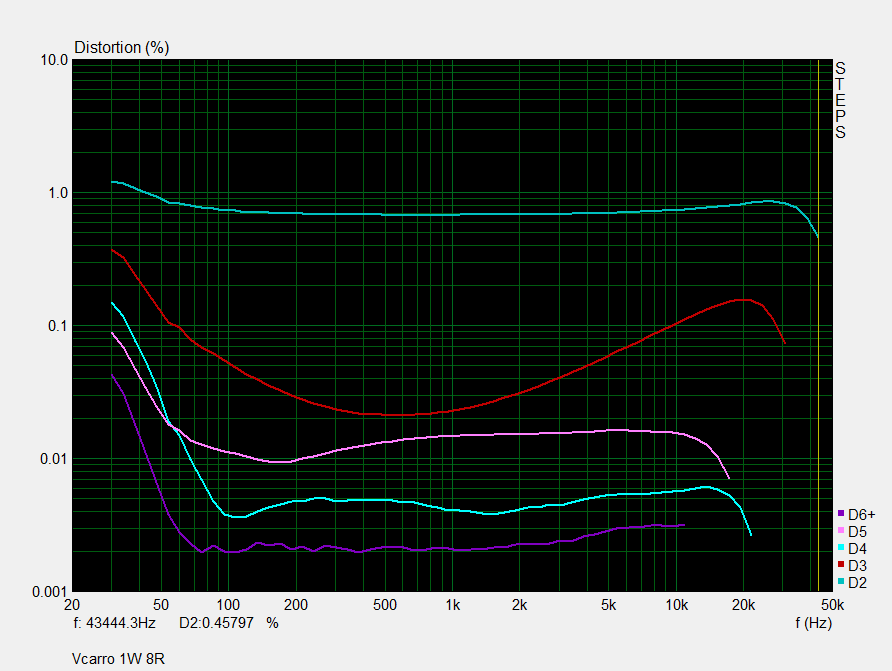Select the D3 legend label
Screen dimensions: 892x671
tap(857, 566)
